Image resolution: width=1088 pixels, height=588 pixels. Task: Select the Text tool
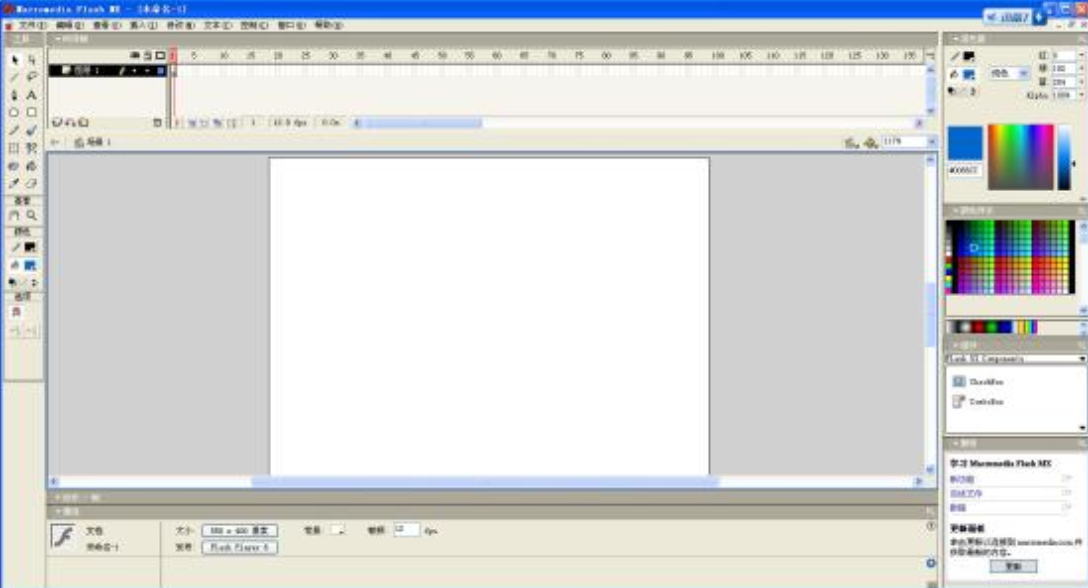click(x=32, y=94)
